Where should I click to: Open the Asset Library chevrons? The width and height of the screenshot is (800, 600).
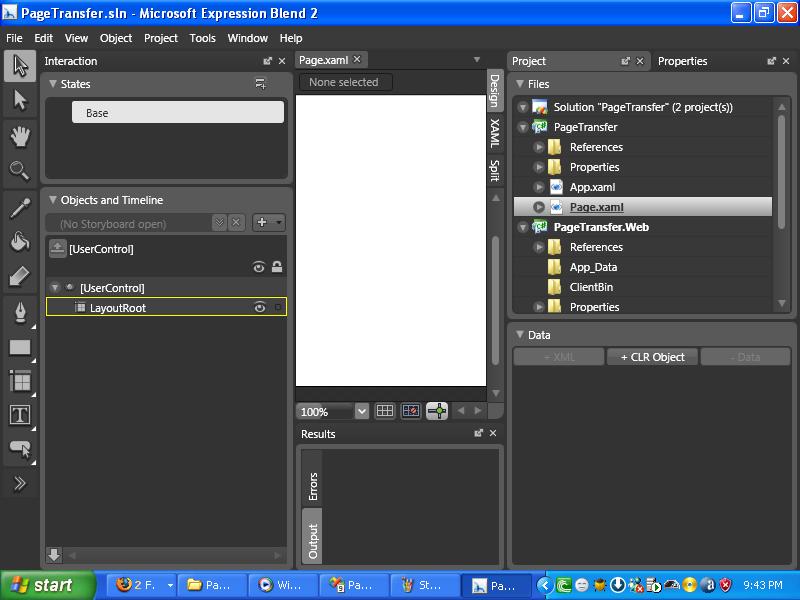point(20,483)
